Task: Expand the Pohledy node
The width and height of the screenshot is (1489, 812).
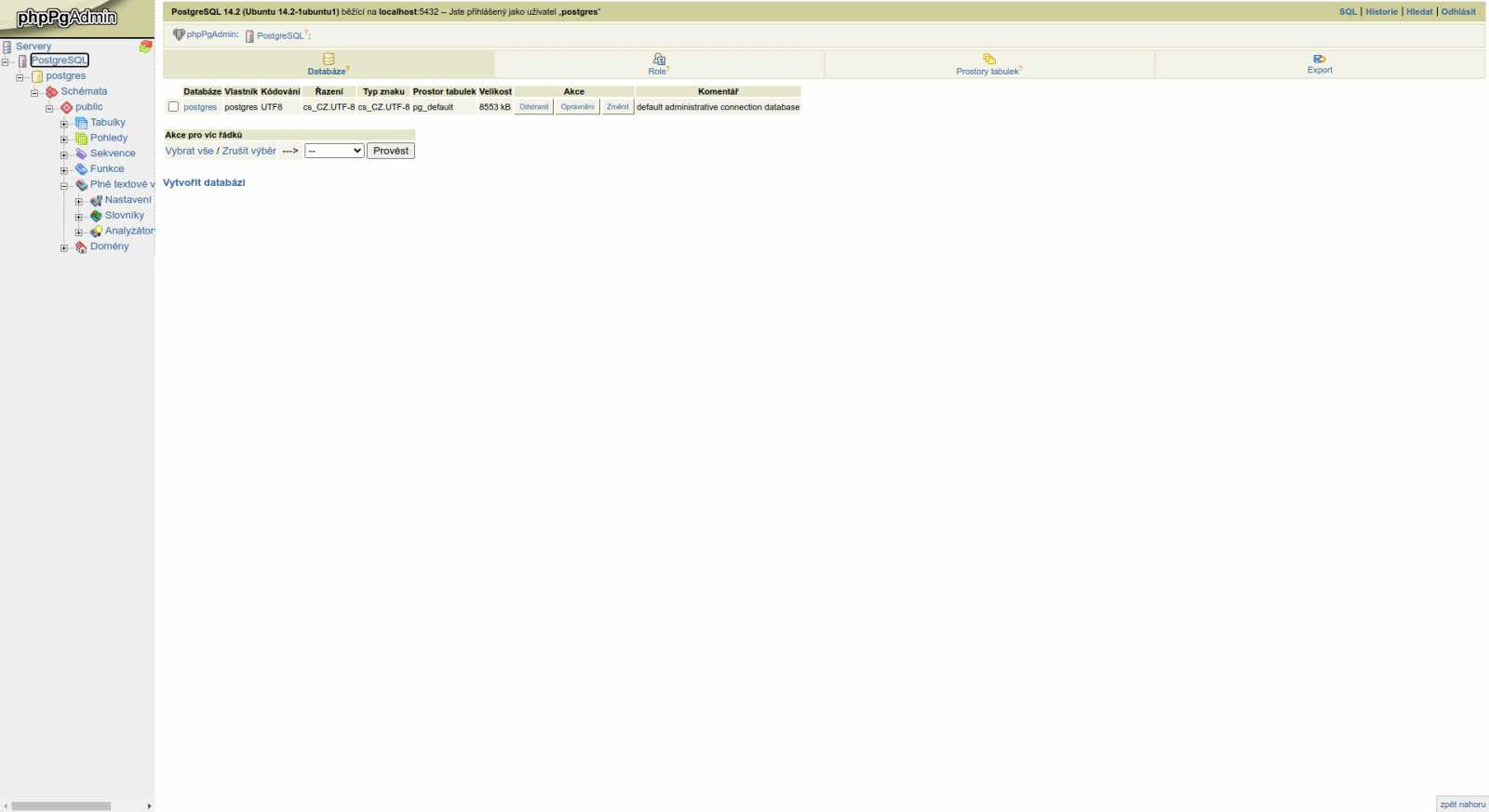Action: pyautogui.click(x=65, y=140)
